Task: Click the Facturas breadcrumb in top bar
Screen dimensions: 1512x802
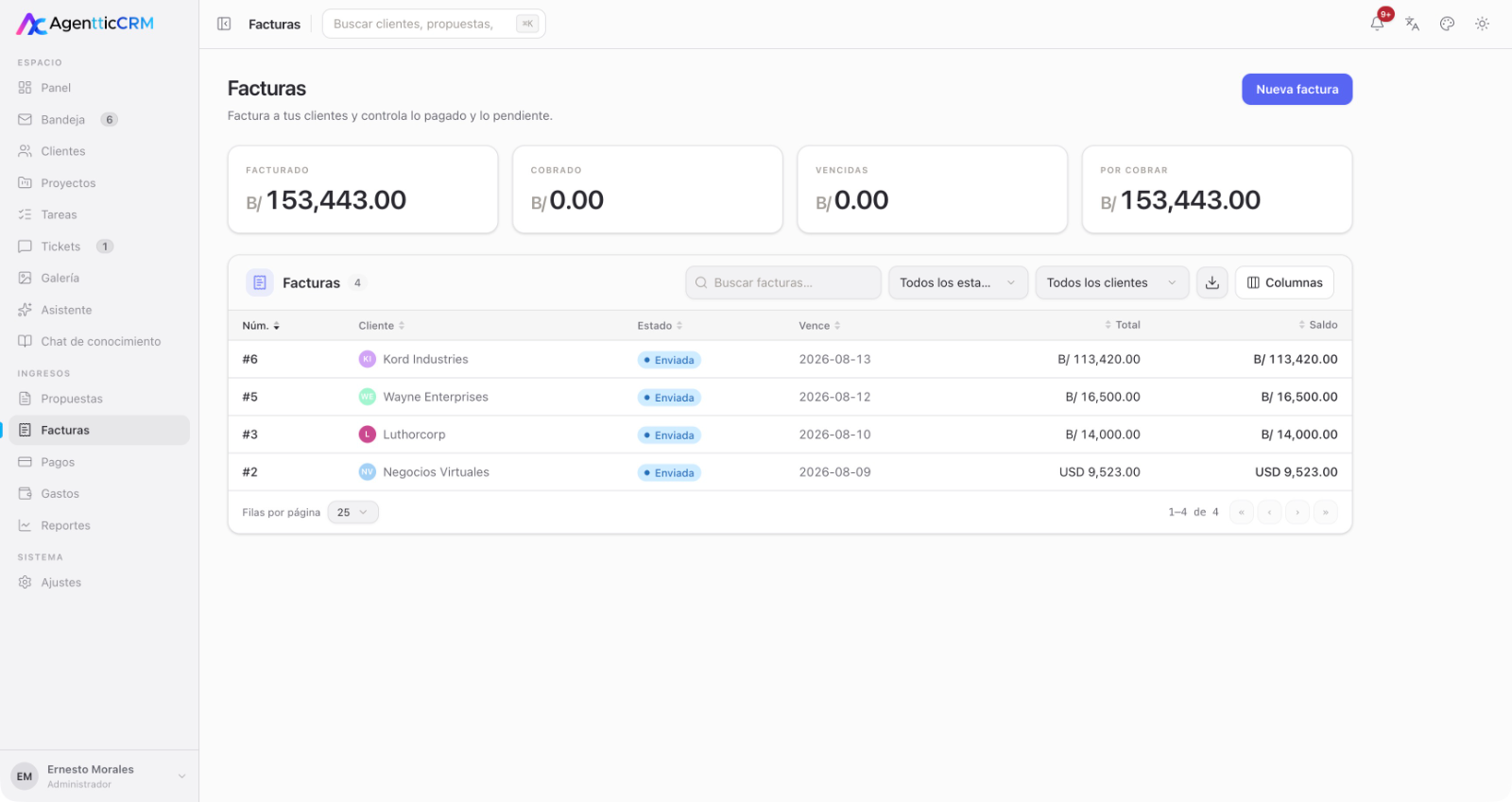Action: (274, 25)
